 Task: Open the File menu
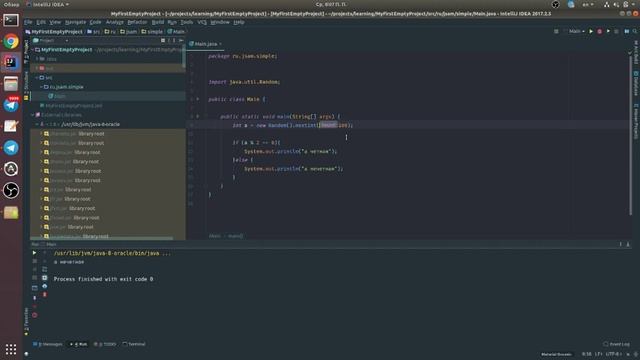(28, 22)
